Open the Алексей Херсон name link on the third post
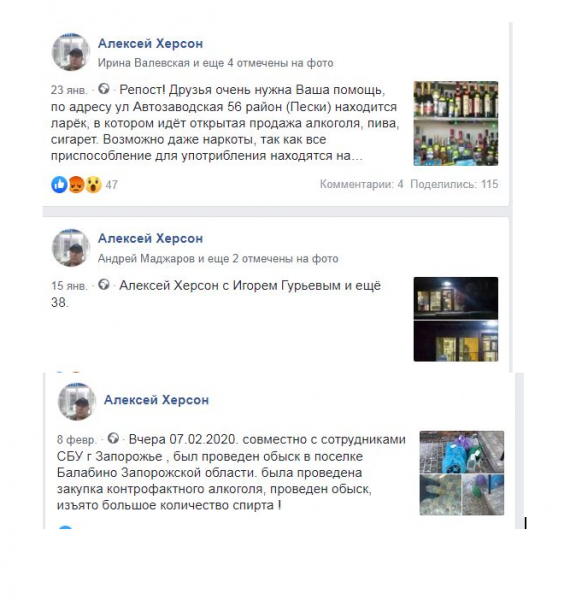The width and height of the screenshot is (576, 600). pyautogui.click(x=157, y=400)
